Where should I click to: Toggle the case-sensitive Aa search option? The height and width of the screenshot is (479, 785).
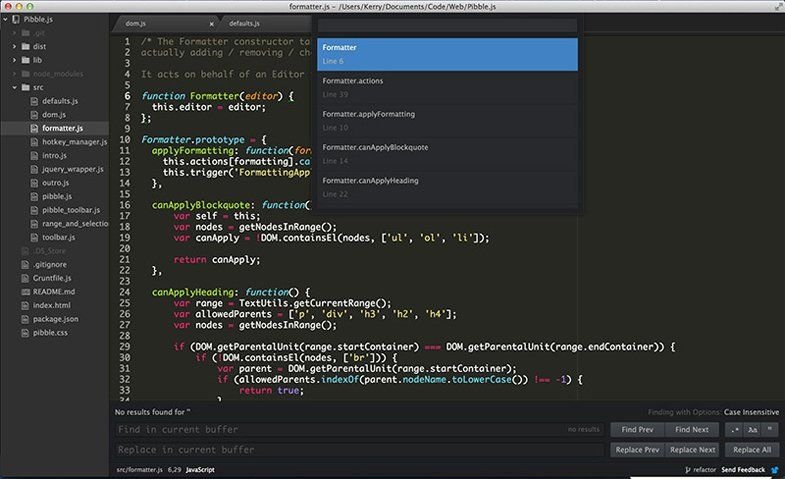click(x=753, y=429)
